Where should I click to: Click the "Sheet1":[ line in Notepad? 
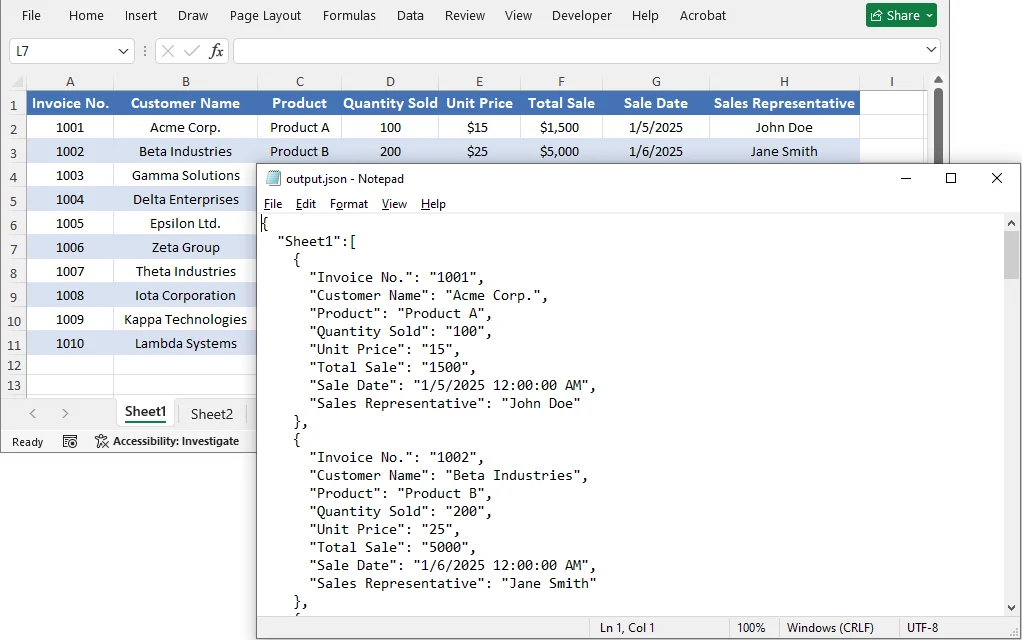pyautogui.click(x=317, y=241)
